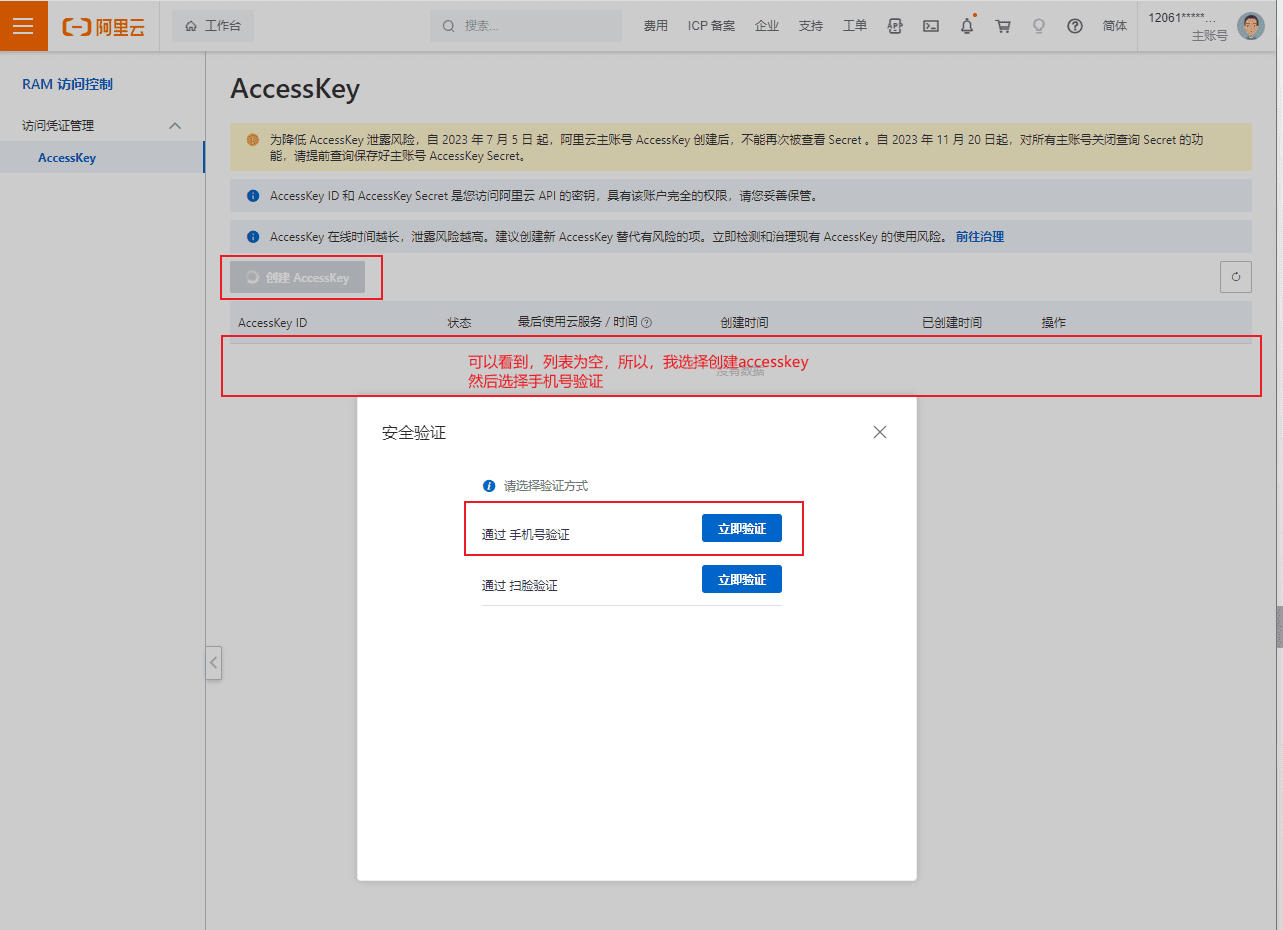Click the 通过 扫脸验证 label
This screenshot has height=930, width=1283.
pyautogui.click(x=520, y=585)
